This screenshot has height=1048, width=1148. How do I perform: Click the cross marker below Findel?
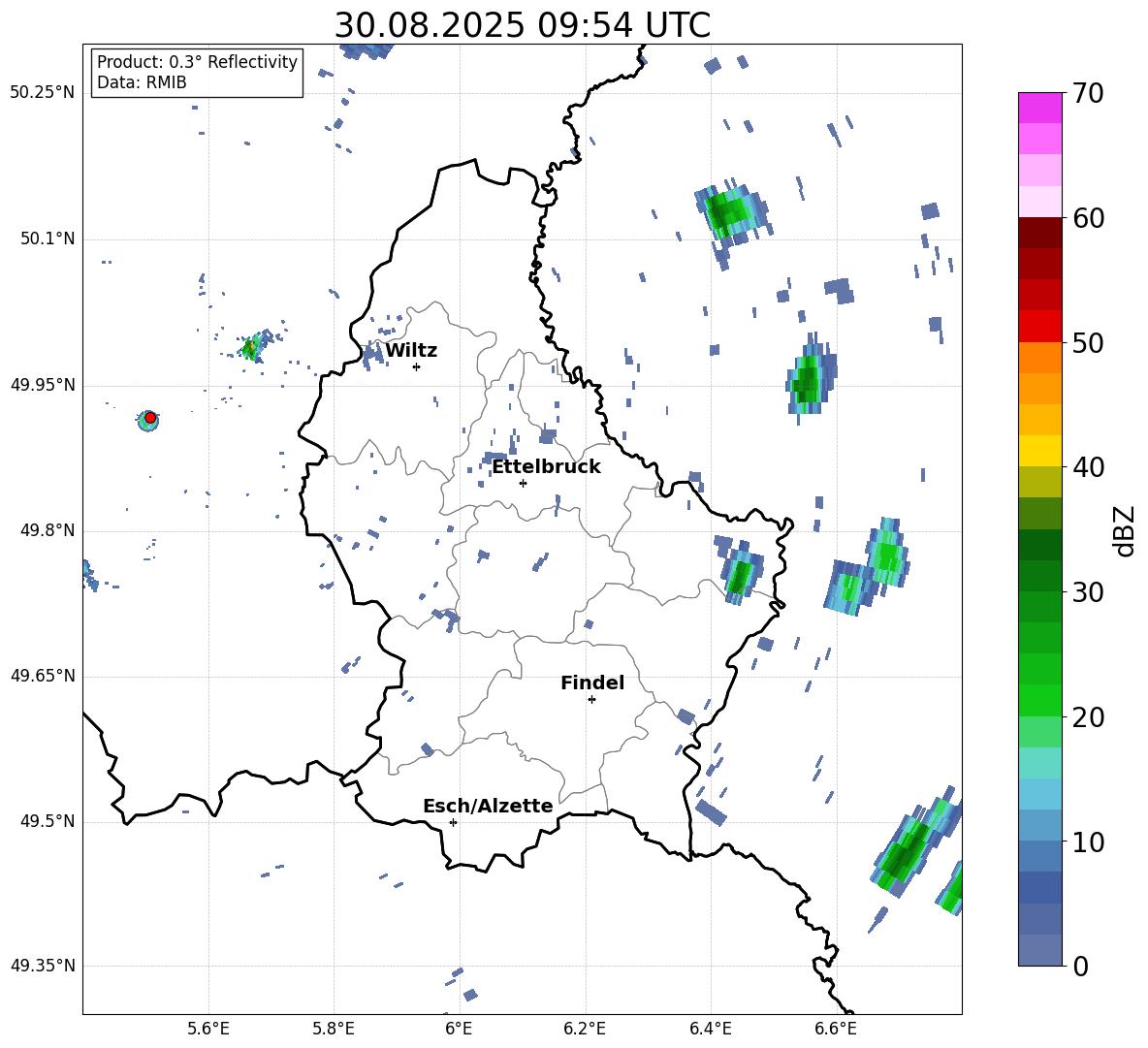coord(591,700)
